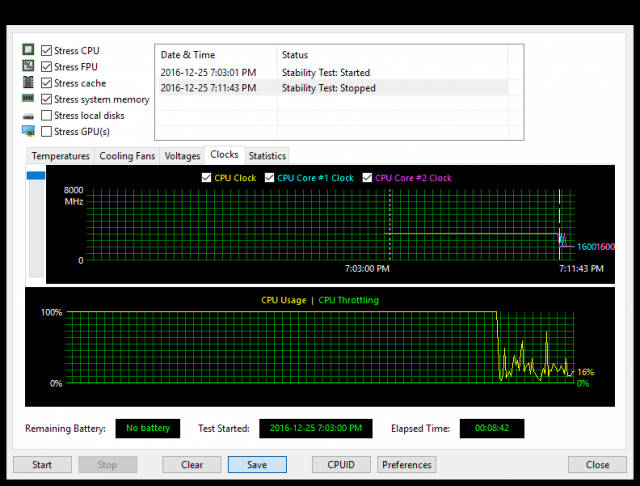Click the monitor icon beside Stress GPU(s)
The image size is (640, 486).
tap(29, 132)
